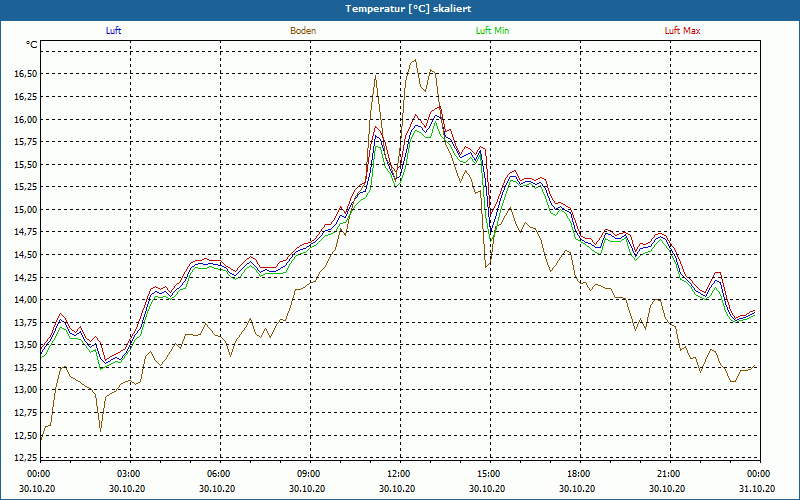Click the chart title Temperatur [°C] skaliert
Image resolution: width=800 pixels, height=500 pixels.
click(x=408, y=9)
